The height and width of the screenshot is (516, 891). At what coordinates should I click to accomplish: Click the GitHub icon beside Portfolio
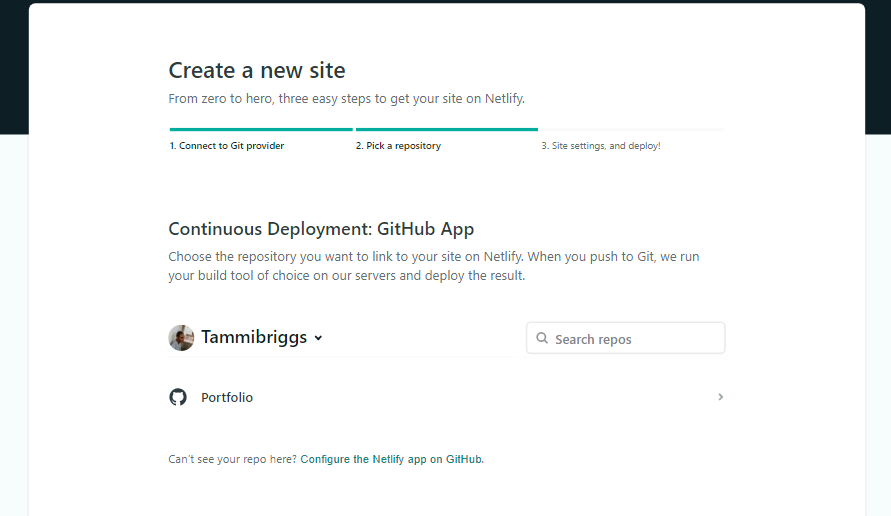(x=178, y=397)
